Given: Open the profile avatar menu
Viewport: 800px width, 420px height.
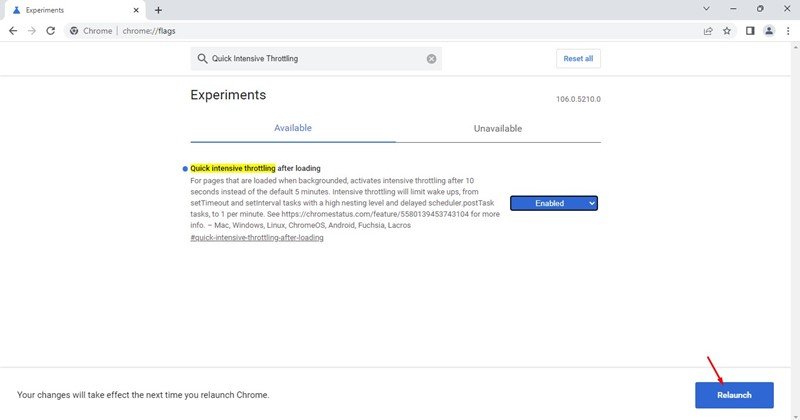Looking at the screenshot, I should (x=769, y=31).
